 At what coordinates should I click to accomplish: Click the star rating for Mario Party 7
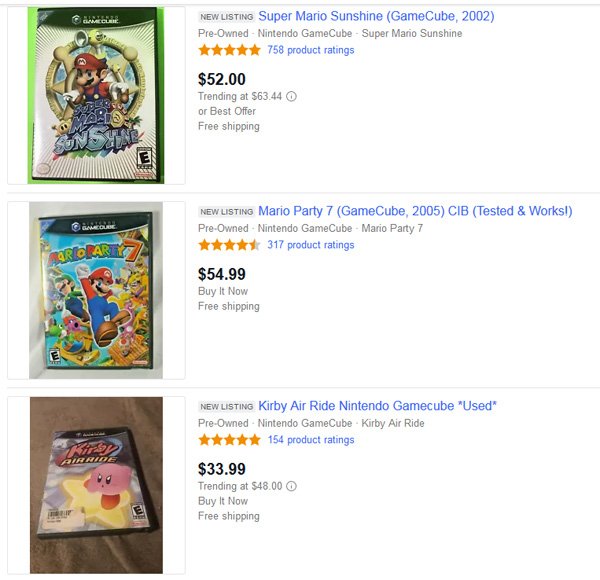pyautogui.click(x=229, y=245)
